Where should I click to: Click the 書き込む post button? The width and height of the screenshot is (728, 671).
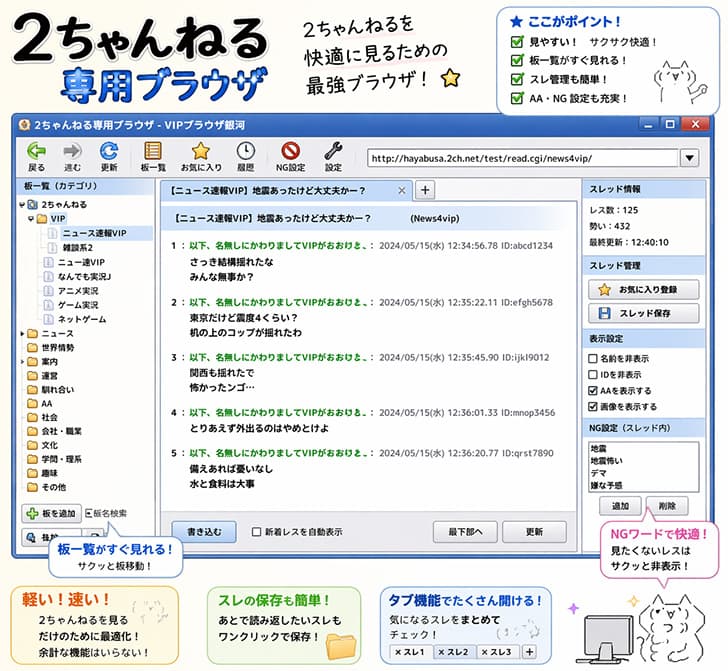tap(204, 532)
